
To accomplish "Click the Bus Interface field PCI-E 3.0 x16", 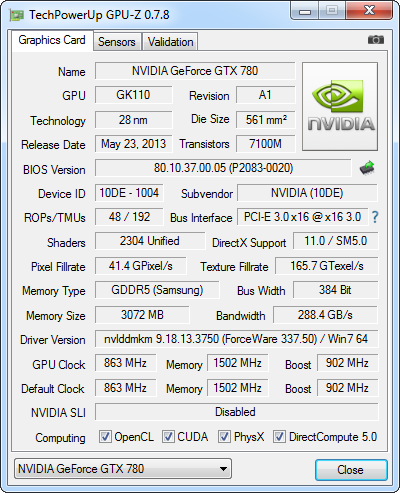I will (302, 217).
